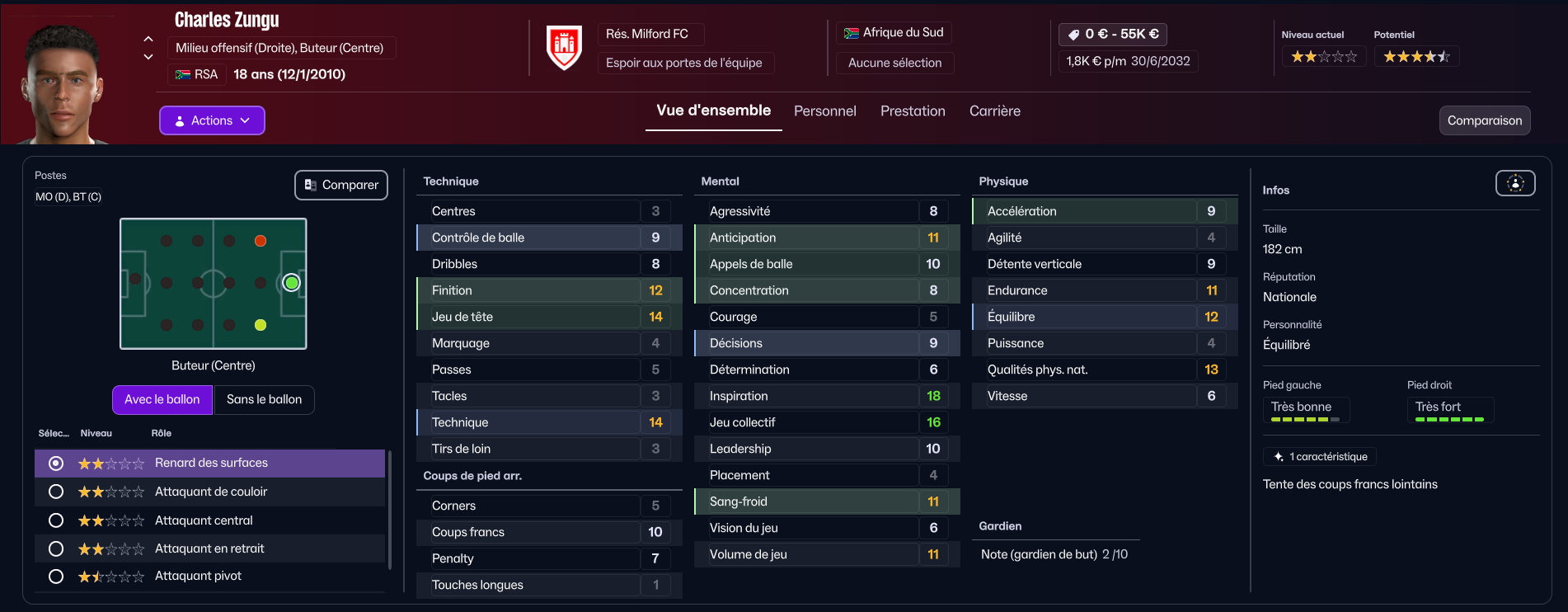Select the orange top-right position dot on pitch
Image resolution: width=1568 pixels, height=612 pixels.
point(261,241)
